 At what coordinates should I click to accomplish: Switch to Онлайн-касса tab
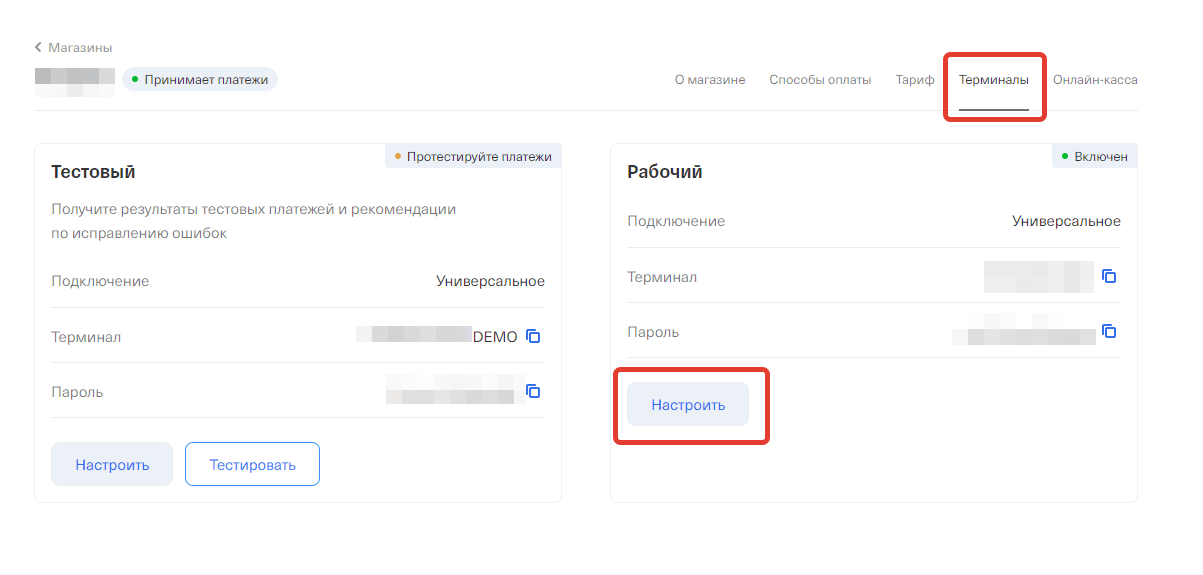1095,80
